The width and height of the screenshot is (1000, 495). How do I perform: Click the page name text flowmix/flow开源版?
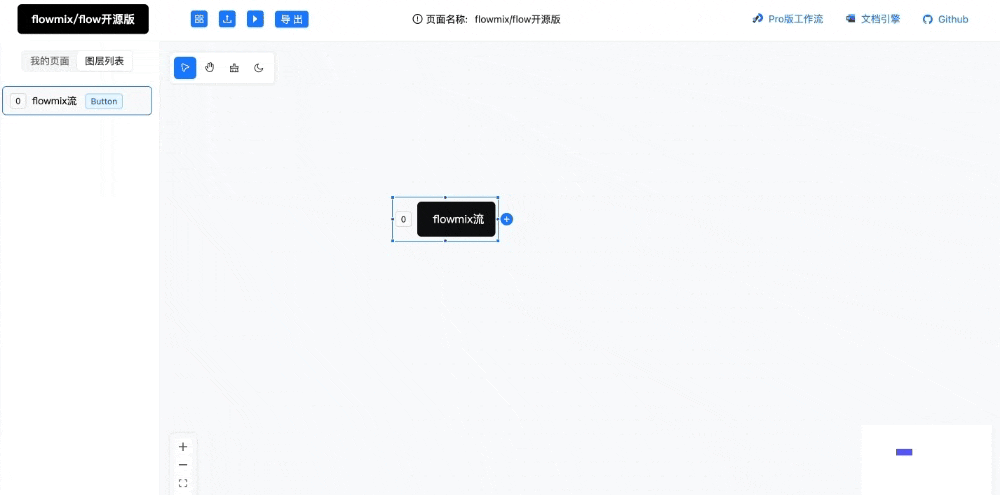[x=517, y=19]
